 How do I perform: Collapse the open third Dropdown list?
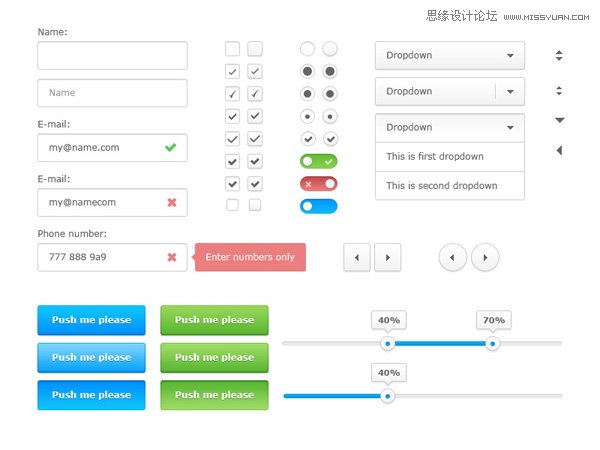[450, 127]
